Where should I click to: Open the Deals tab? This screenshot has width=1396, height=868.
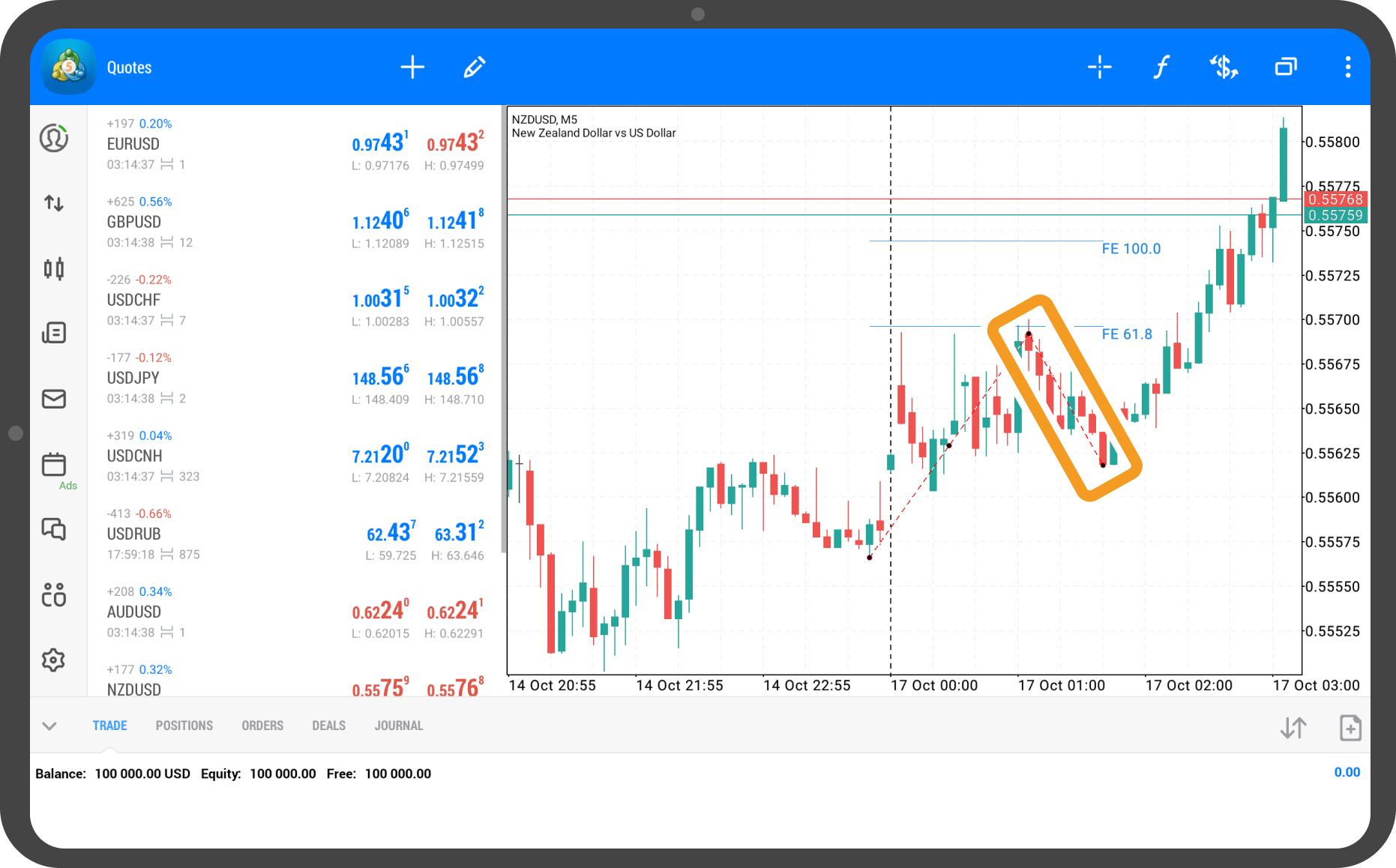328,726
